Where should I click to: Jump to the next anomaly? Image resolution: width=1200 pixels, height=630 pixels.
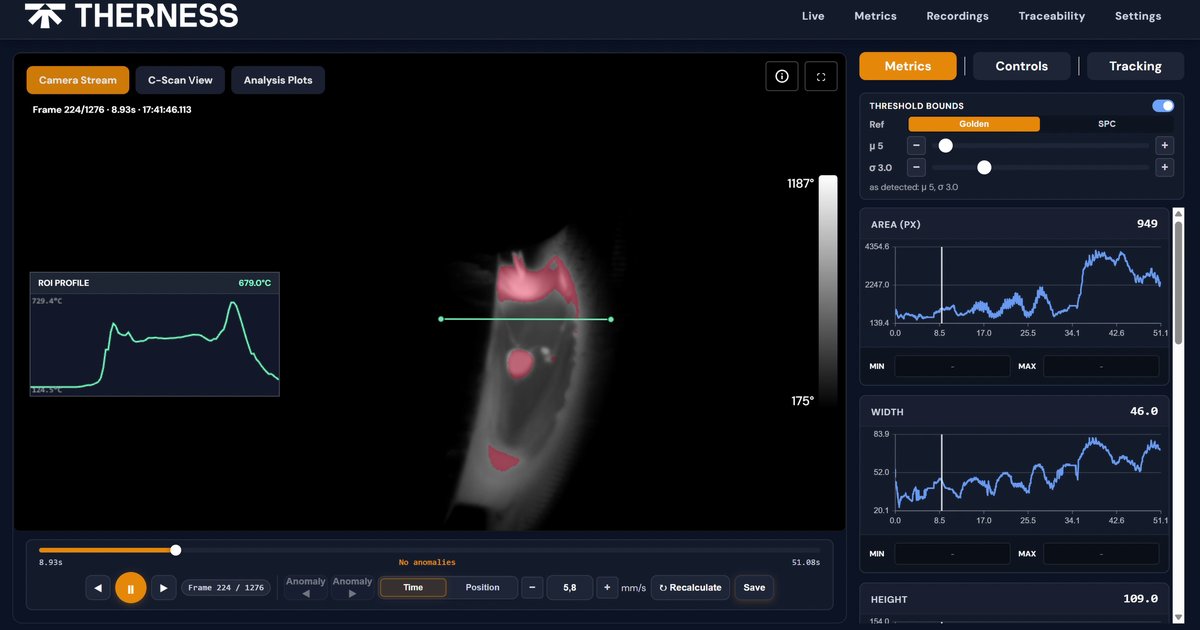(352, 587)
